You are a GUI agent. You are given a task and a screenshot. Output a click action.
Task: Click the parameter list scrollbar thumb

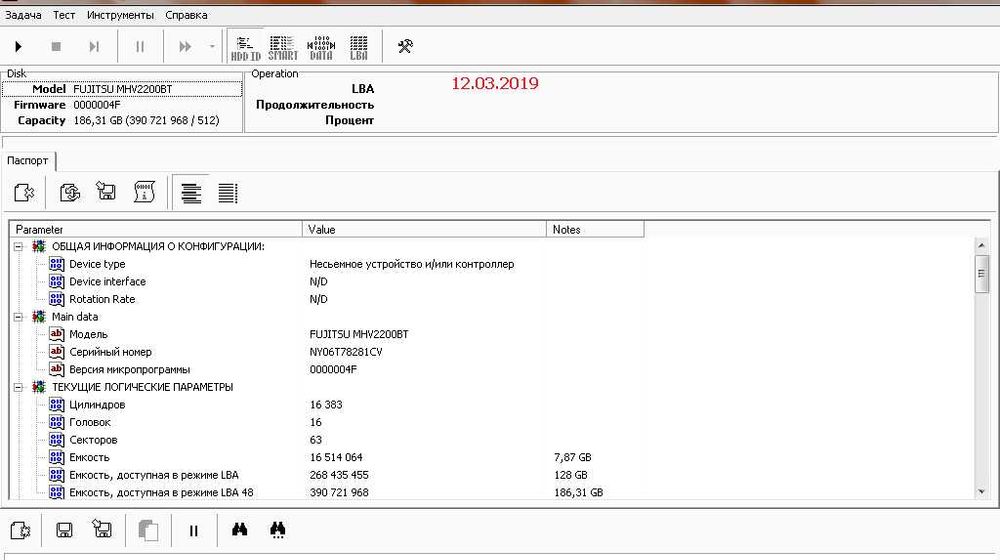tap(982, 273)
